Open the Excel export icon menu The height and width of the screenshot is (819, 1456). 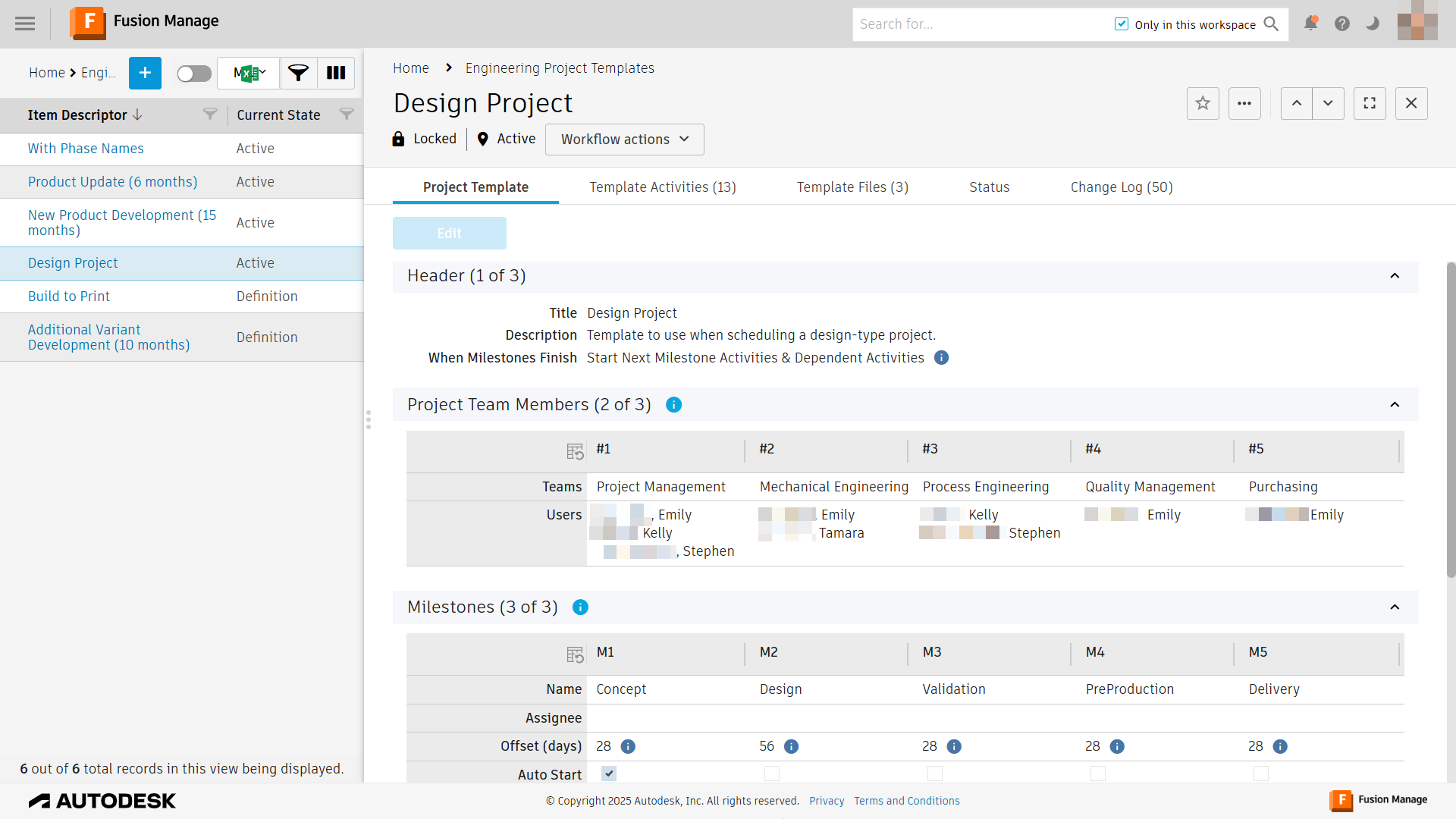(249, 73)
